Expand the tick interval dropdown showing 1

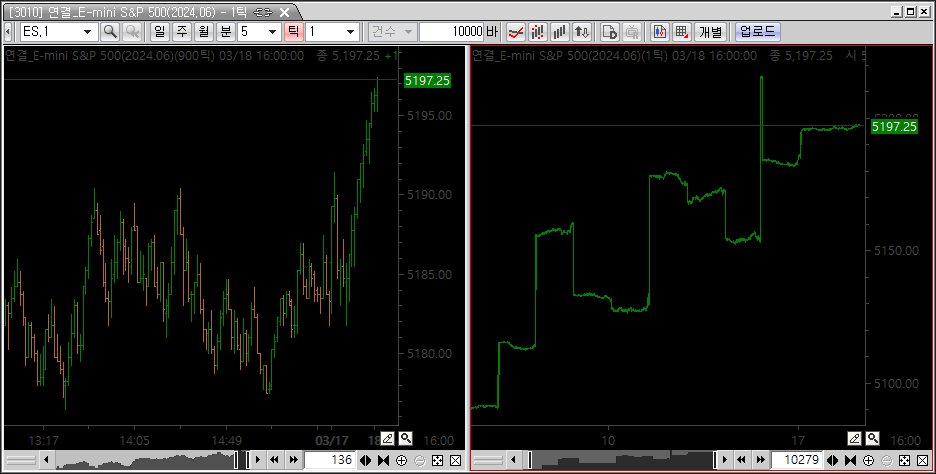pos(350,32)
